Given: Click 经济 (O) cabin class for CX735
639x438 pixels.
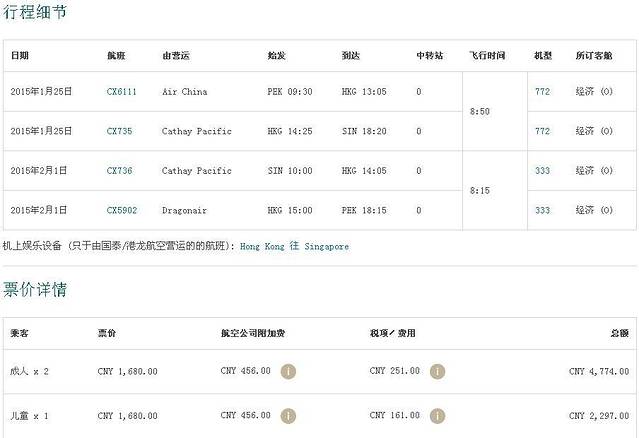Looking at the screenshot, I should click(x=594, y=131).
